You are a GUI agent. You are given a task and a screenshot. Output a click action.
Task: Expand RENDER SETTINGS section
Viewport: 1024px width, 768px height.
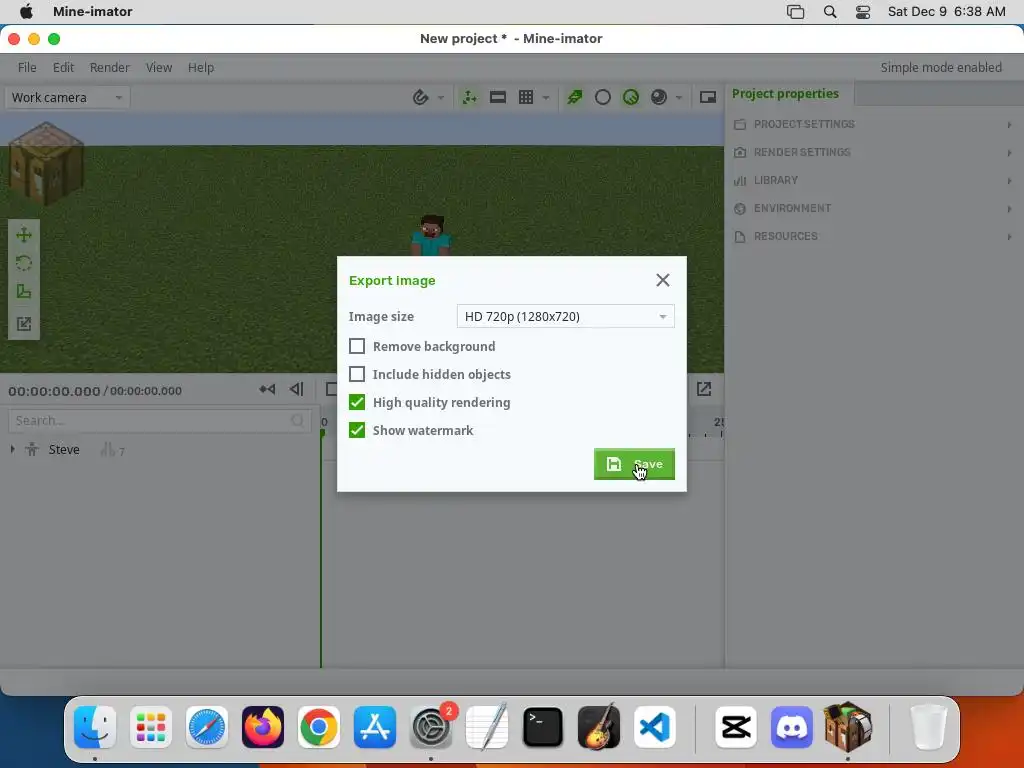coord(874,152)
